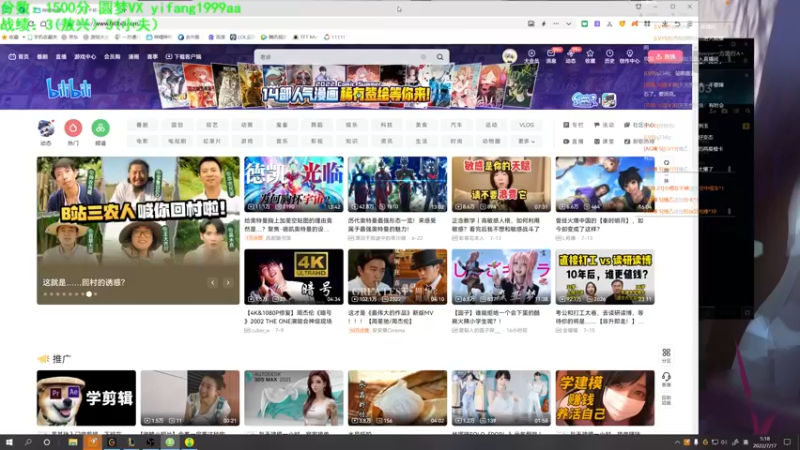Select the 国创 category chip
The image size is (800, 450).
click(x=177, y=125)
